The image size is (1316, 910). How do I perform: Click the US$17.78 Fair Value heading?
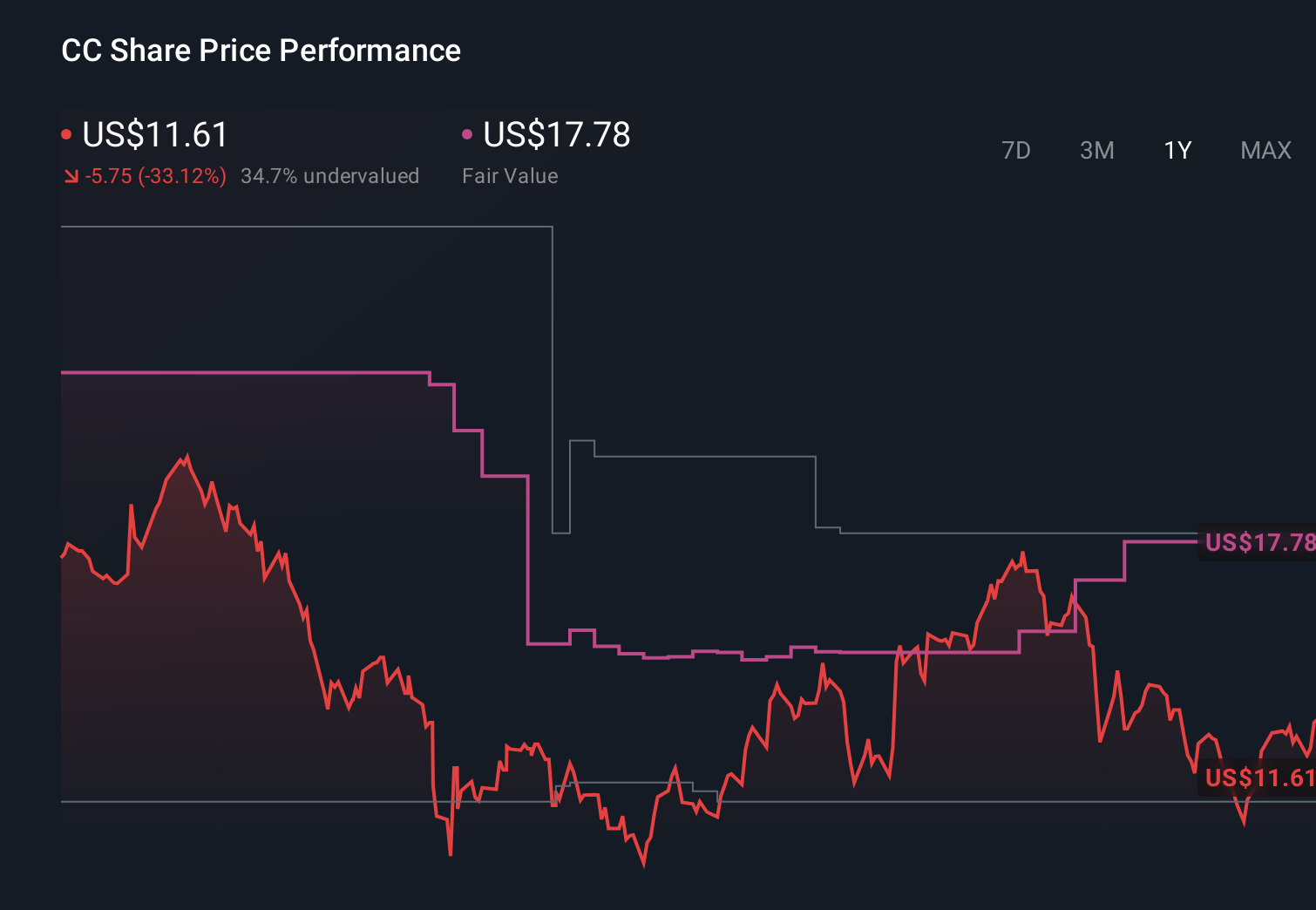(556, 134)
